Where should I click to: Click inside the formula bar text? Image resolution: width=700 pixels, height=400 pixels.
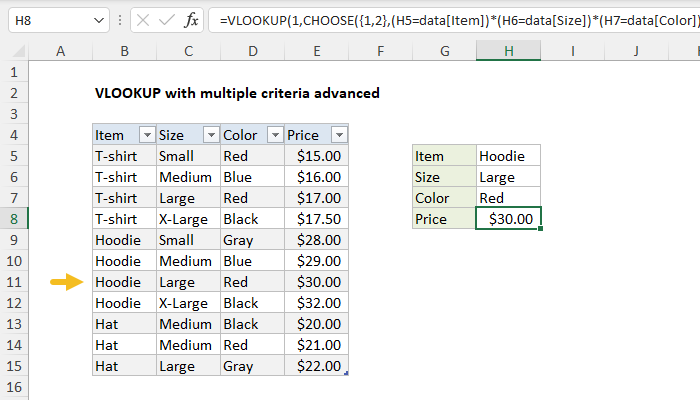pos(450,20)
